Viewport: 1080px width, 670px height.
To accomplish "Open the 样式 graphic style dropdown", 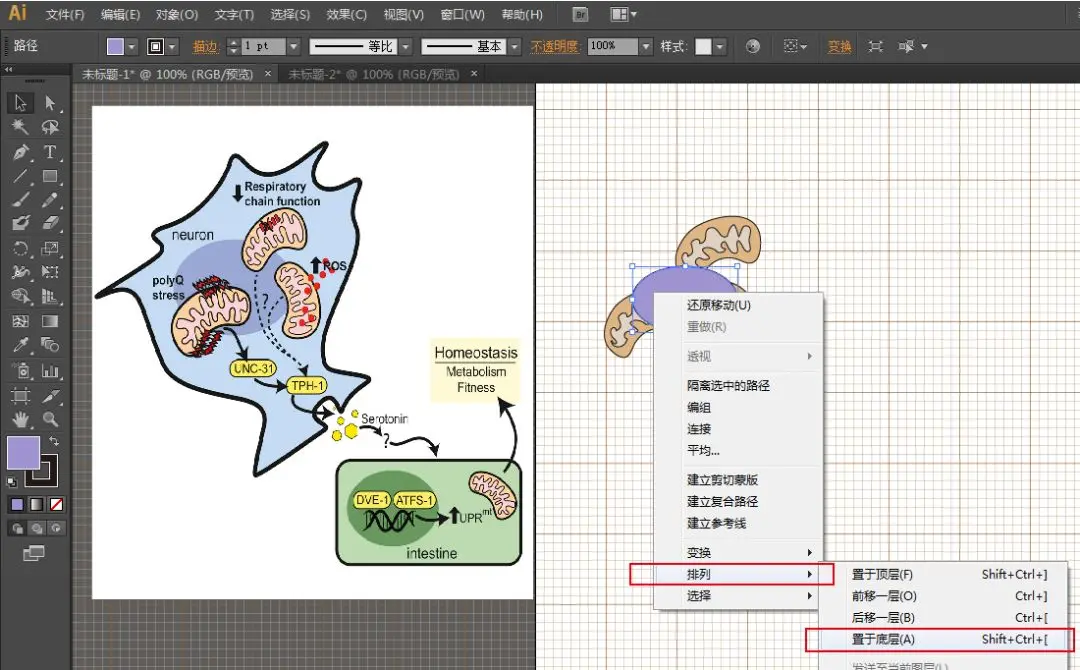I will pos(720,46).
